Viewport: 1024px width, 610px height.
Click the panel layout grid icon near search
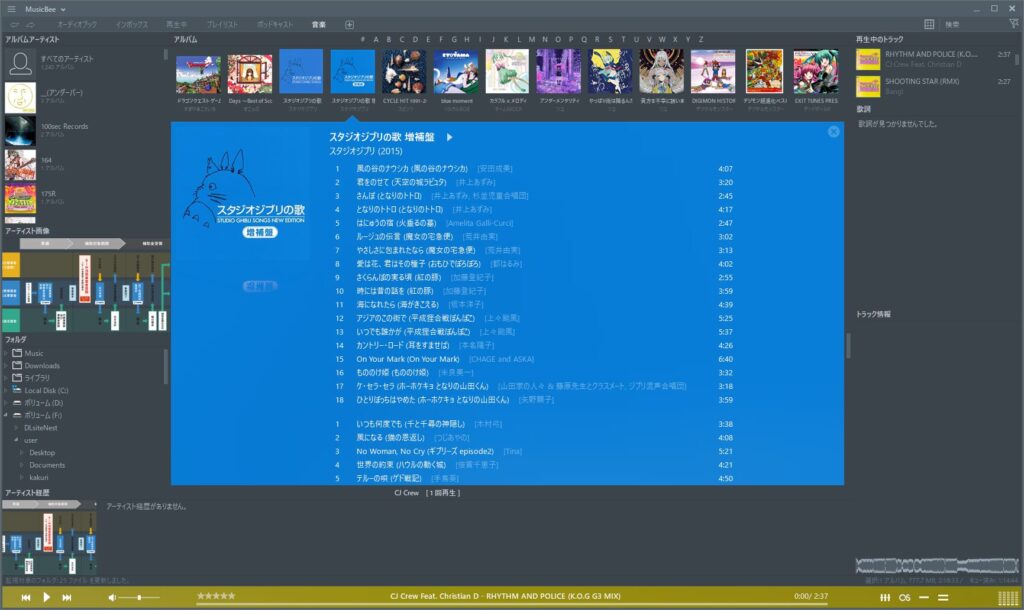click(929, 24)
